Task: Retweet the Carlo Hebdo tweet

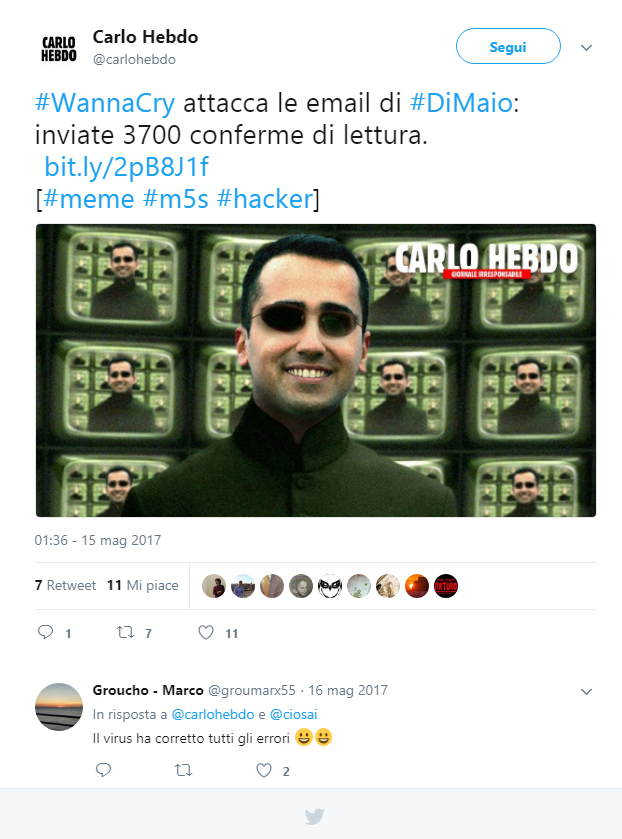Action: [x=126, y=632]
